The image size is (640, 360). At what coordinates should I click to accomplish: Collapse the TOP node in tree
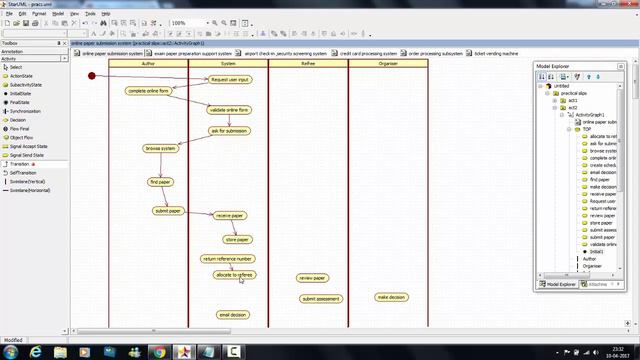tap(569, 129)
